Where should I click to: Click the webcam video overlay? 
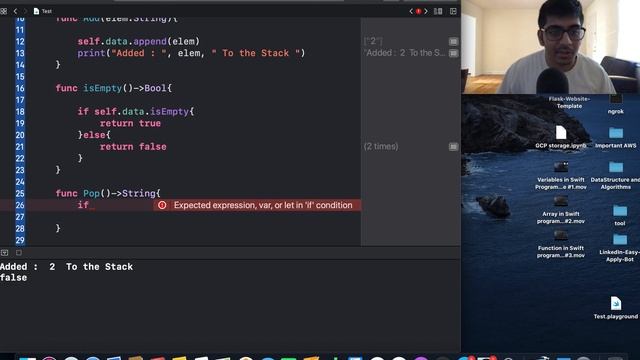[x=550, y=47]
